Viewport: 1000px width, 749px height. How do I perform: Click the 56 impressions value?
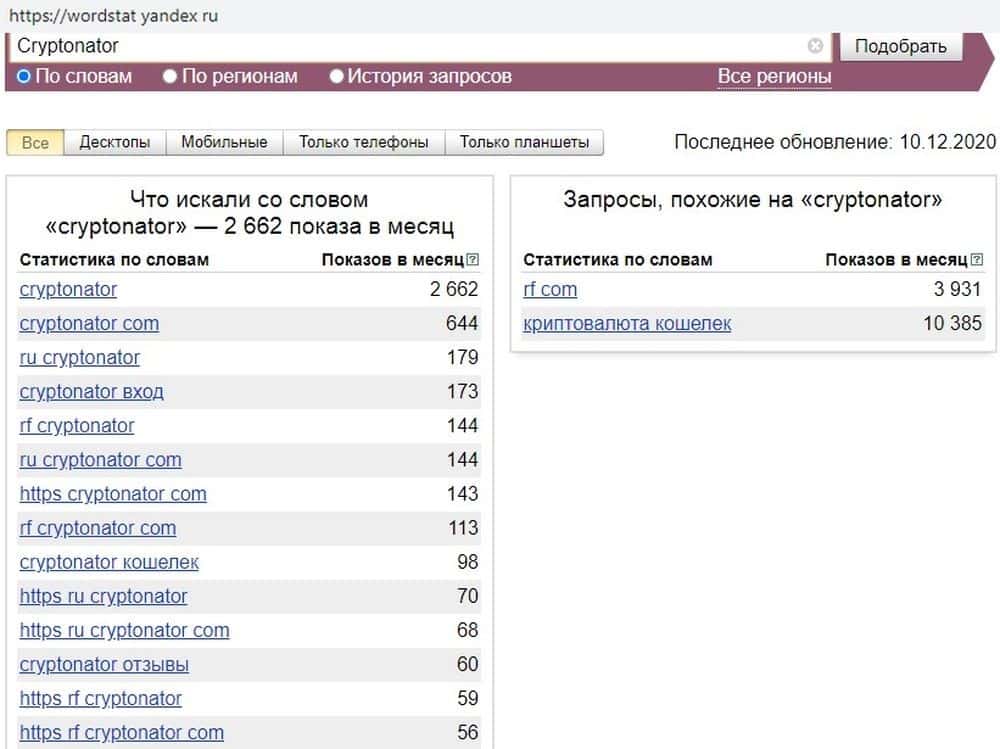pos(467,733)
